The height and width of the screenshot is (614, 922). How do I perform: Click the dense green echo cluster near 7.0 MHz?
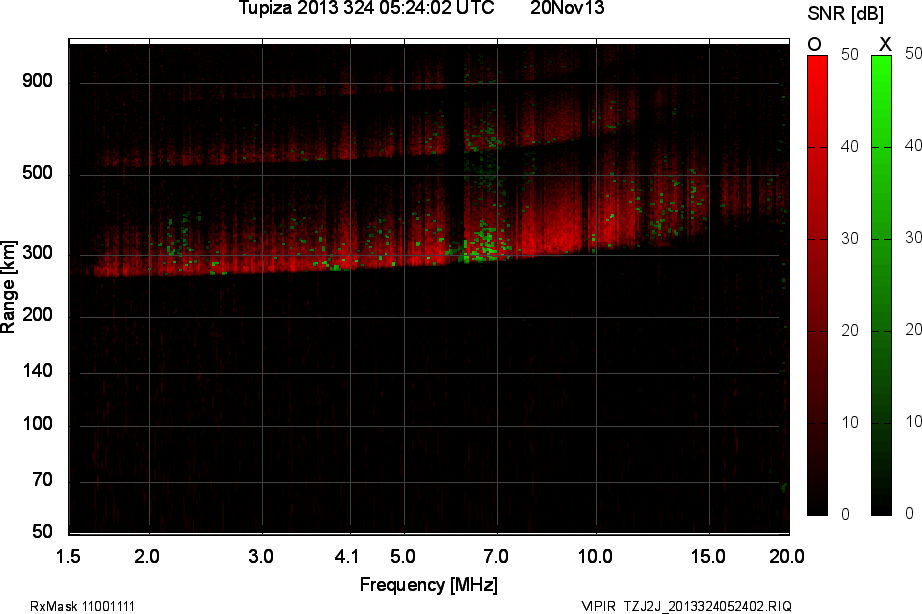(x=483, y=244)
